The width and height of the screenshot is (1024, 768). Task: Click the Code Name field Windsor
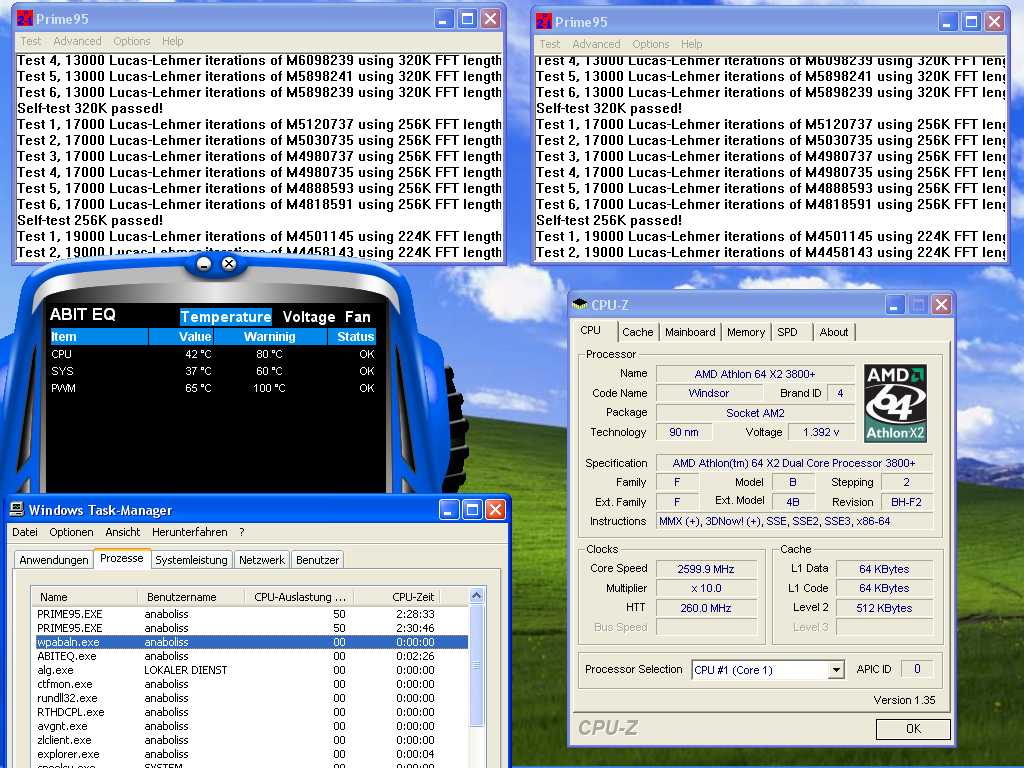(x=709, y=393)
